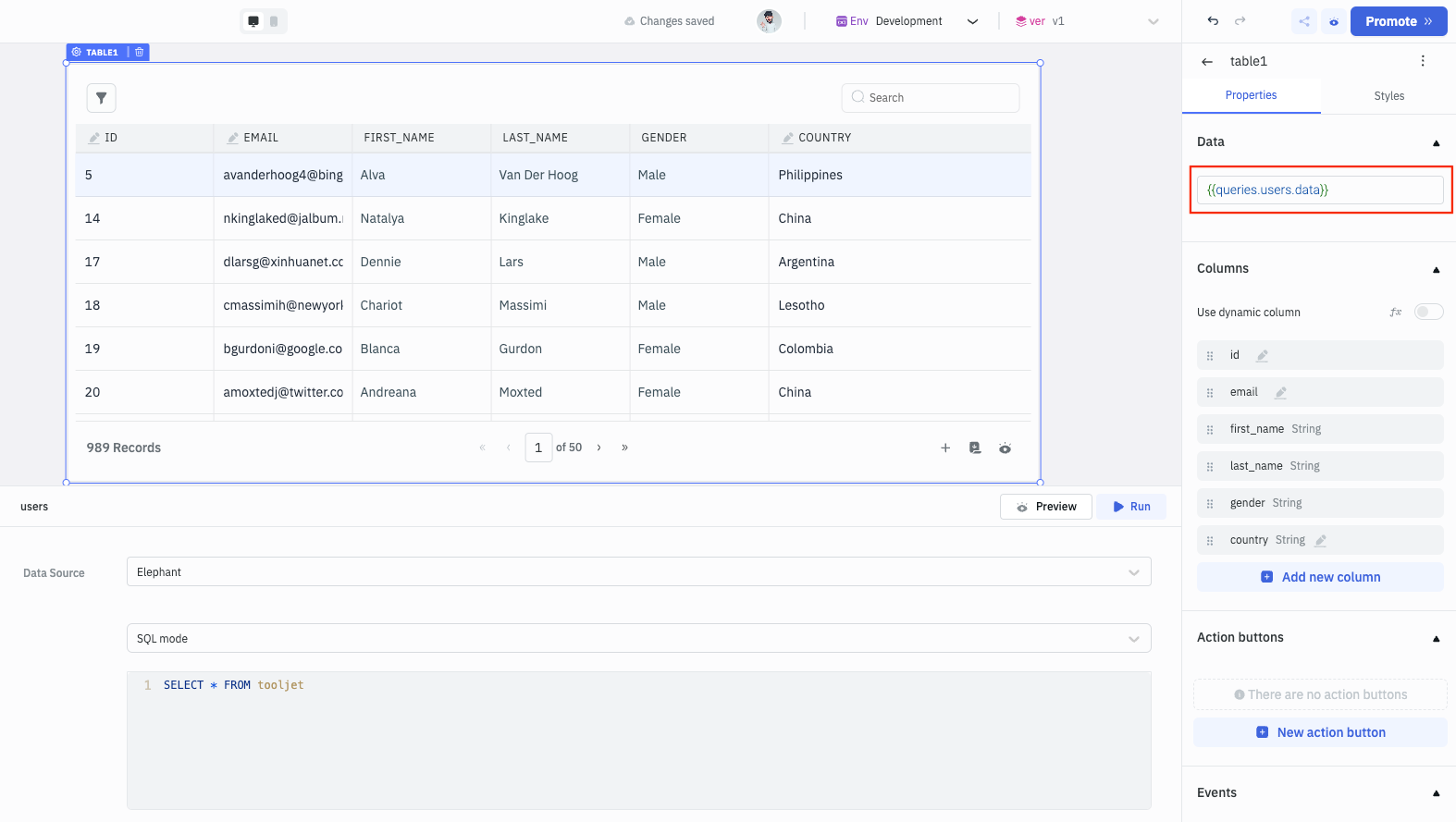Open the table1 three-dot options menu

coord(1423,61)
